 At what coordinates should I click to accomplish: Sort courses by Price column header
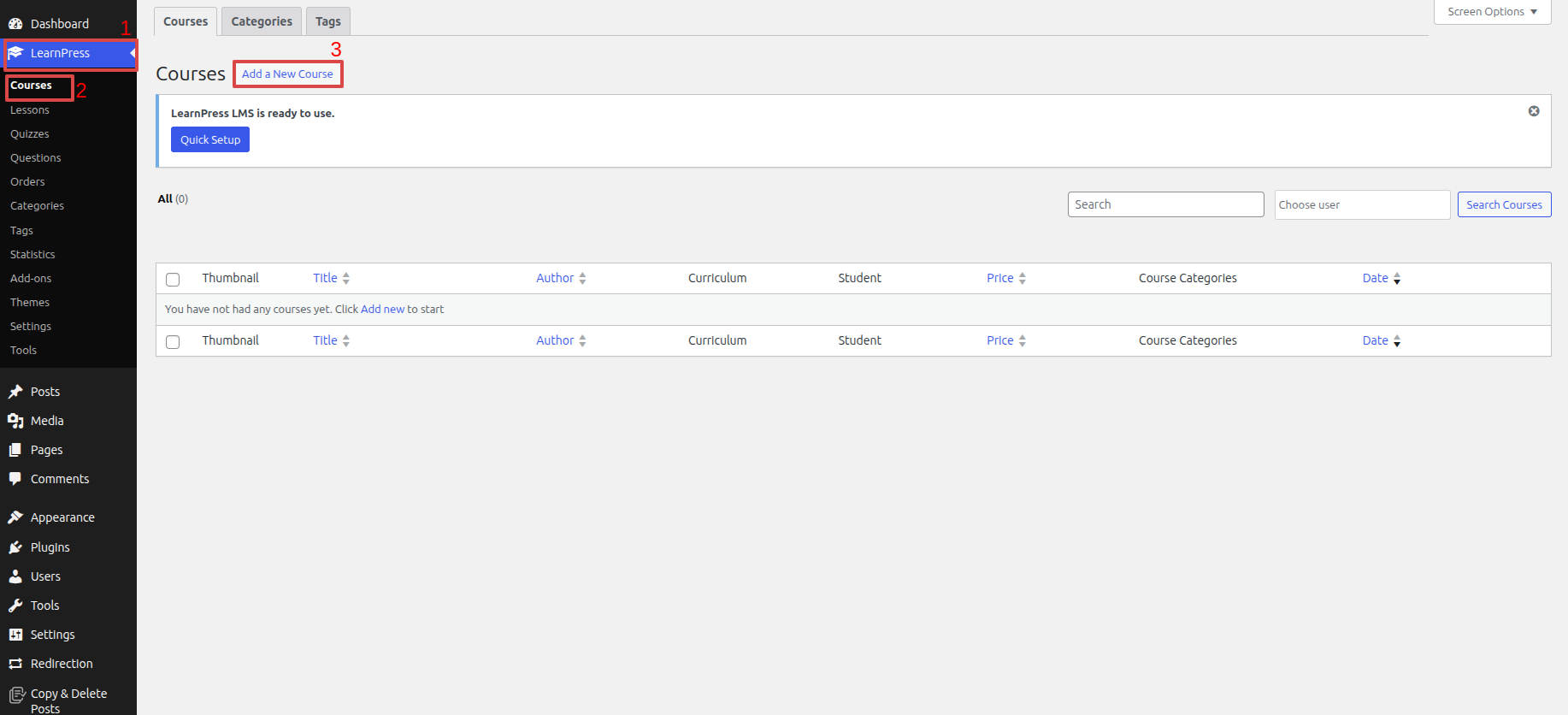[x=999, y=278]
